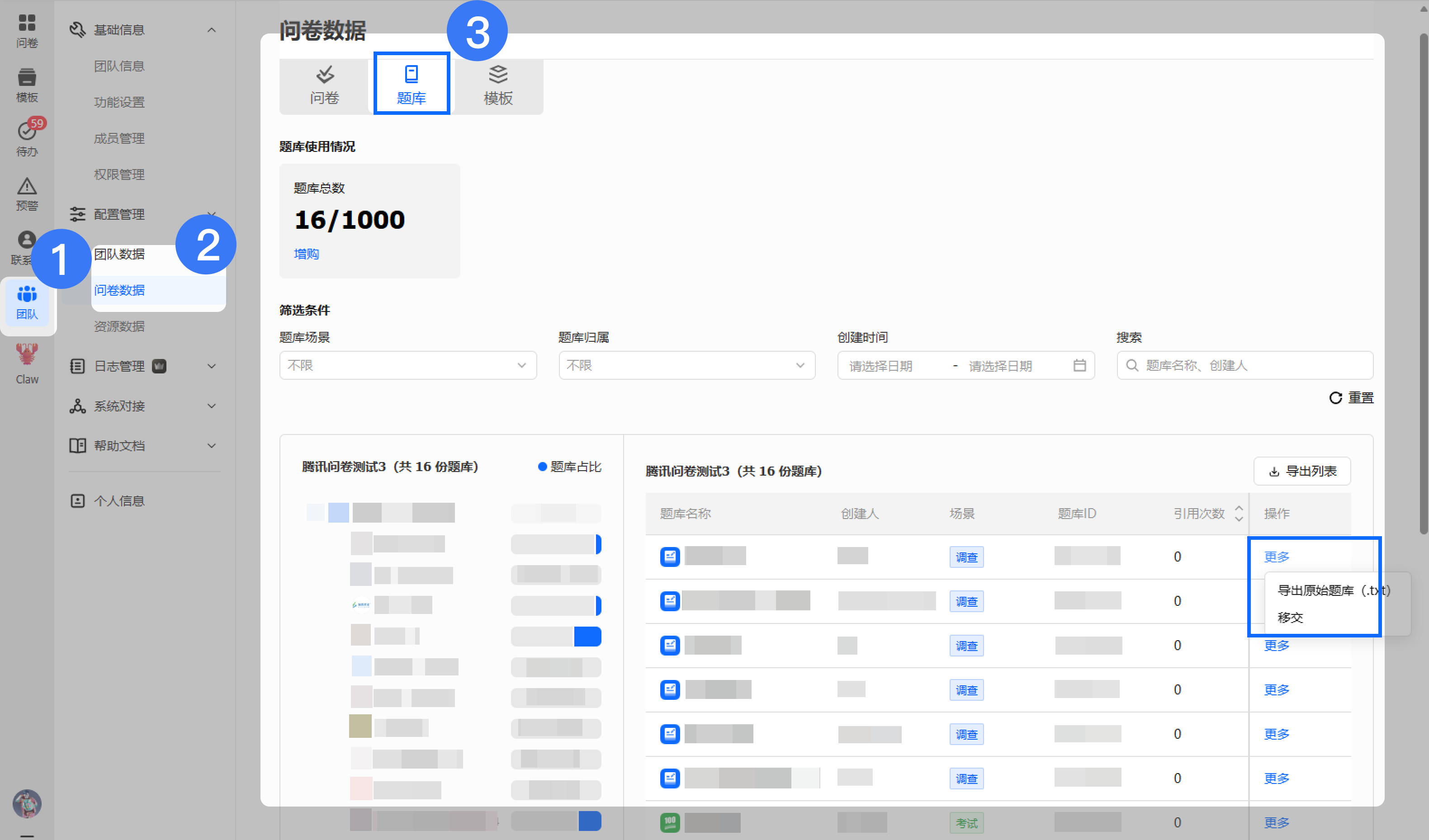Image resolution: width=1429 pixels, height=840 pixels.
Task: Open the 题库场景 dropdown
Action: (x=408, y=366)
